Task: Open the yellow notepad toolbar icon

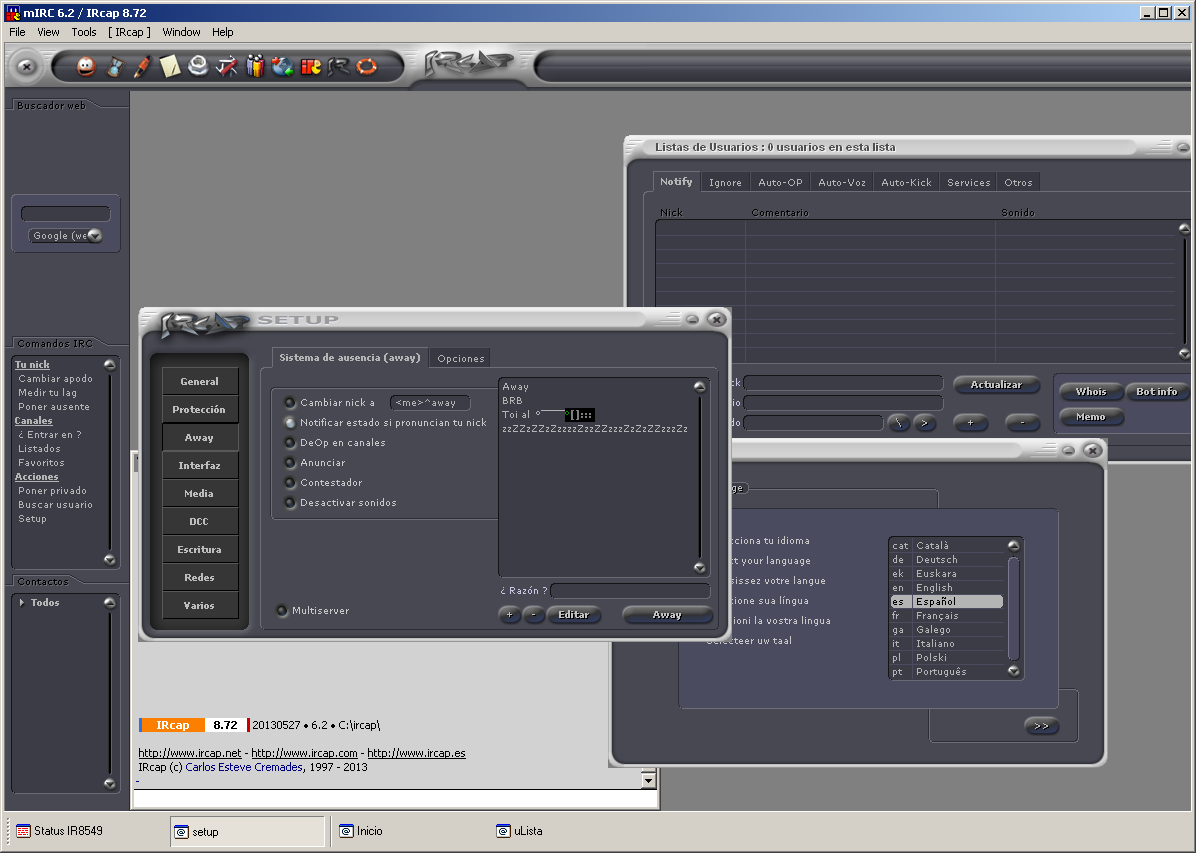Action: click(x=170, y=67)
